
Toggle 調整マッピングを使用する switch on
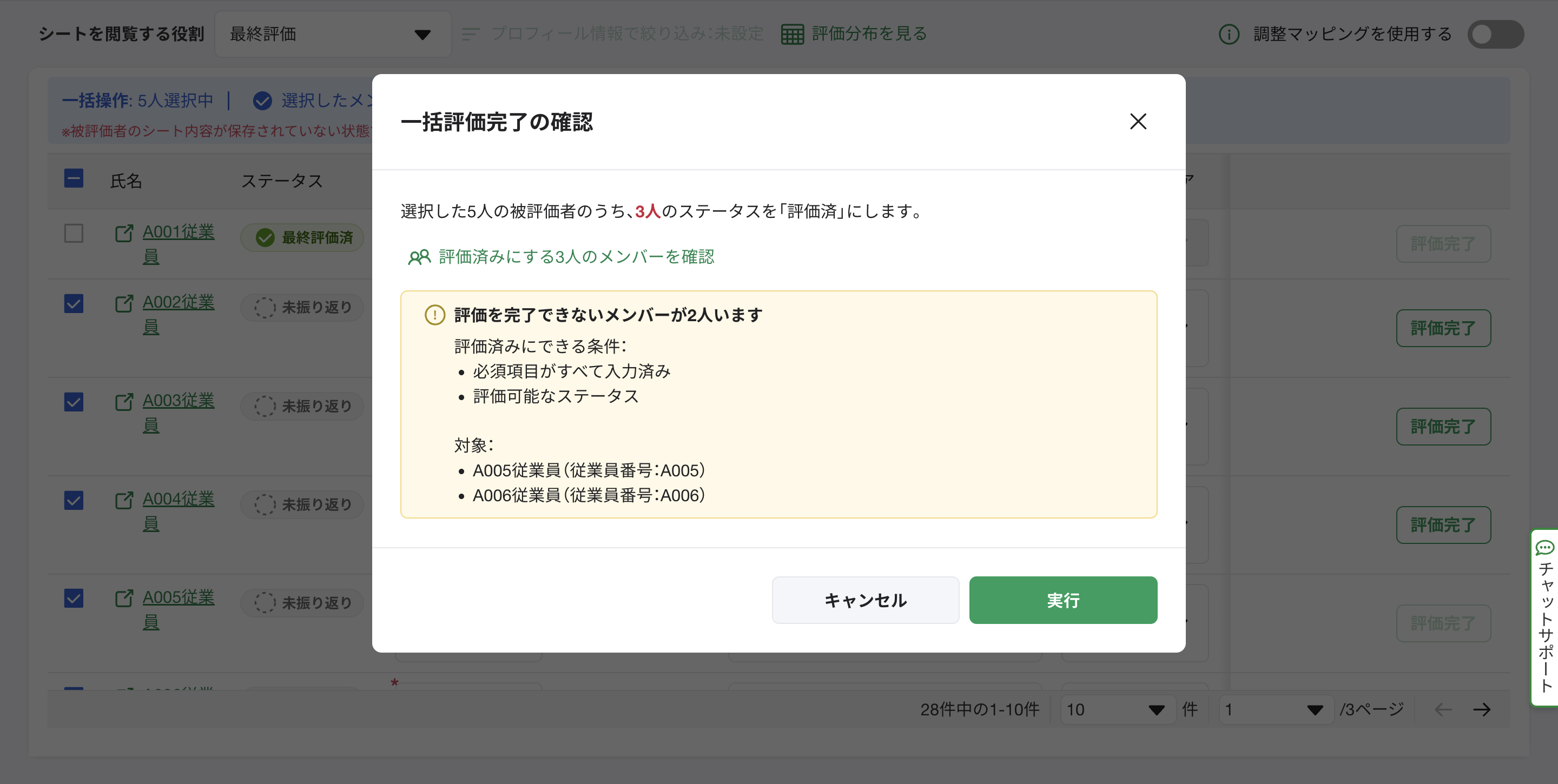[x=1495, y=34]
